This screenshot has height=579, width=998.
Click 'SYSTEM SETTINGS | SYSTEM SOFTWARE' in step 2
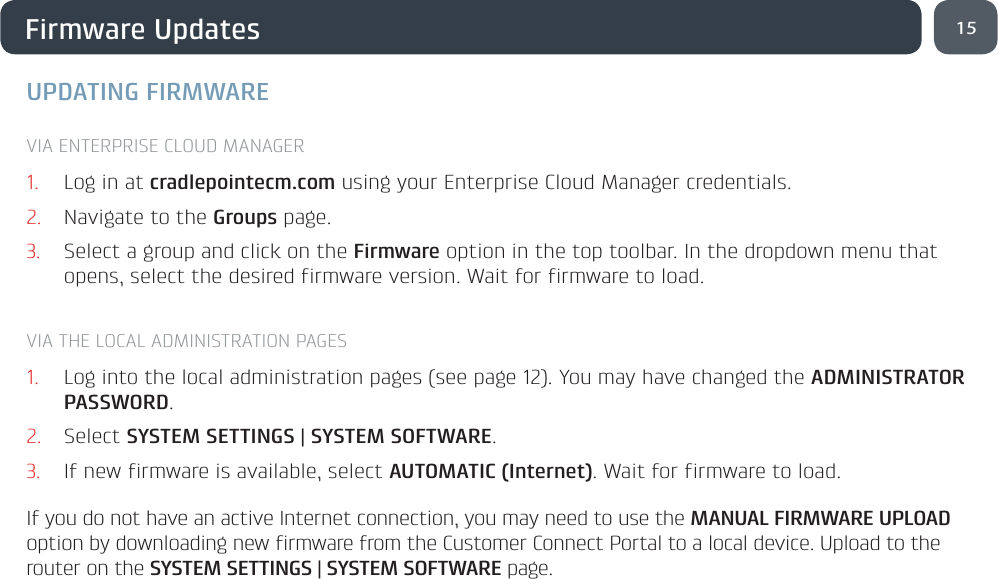coord(309,436)
